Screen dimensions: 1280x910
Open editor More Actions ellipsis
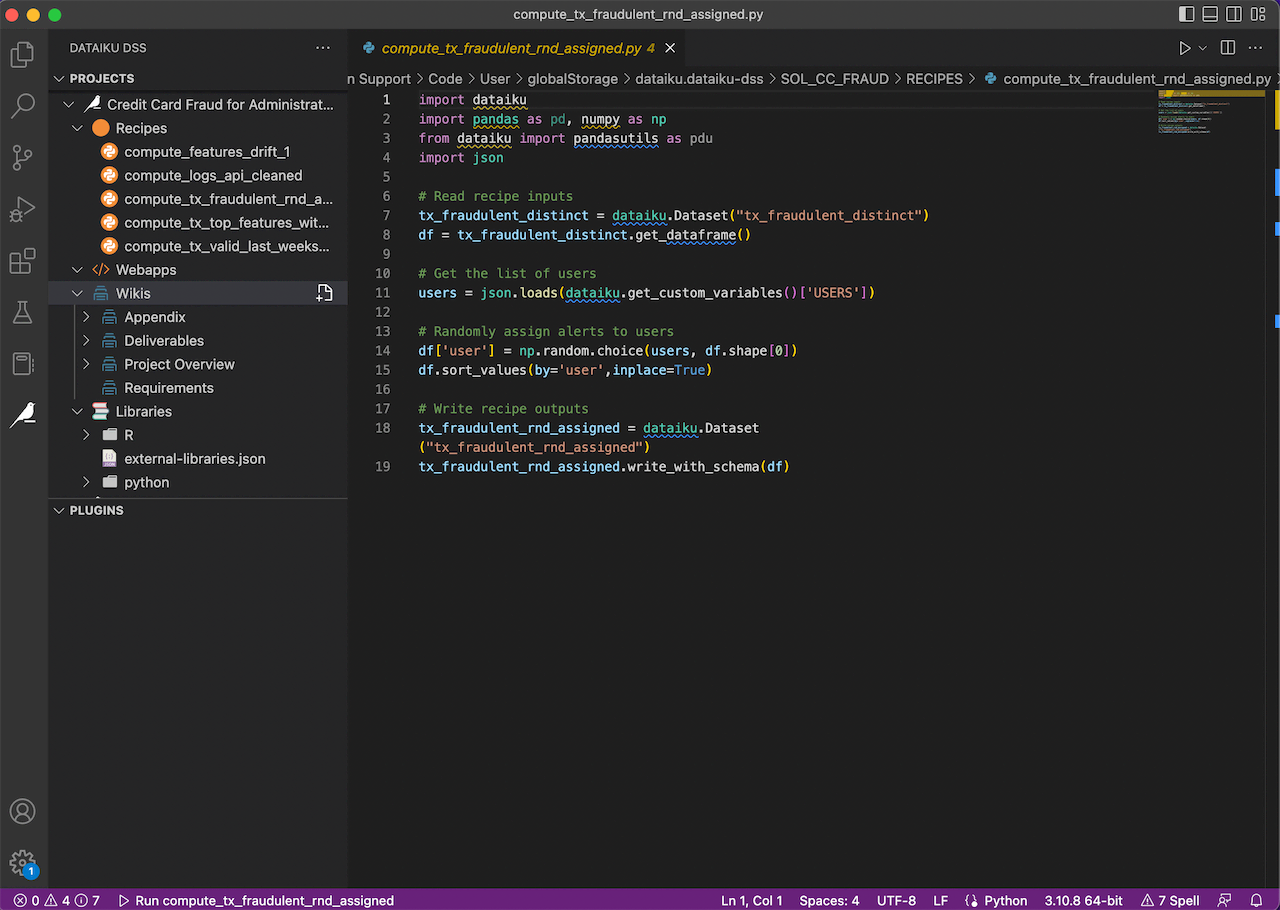click(1256, 48)
